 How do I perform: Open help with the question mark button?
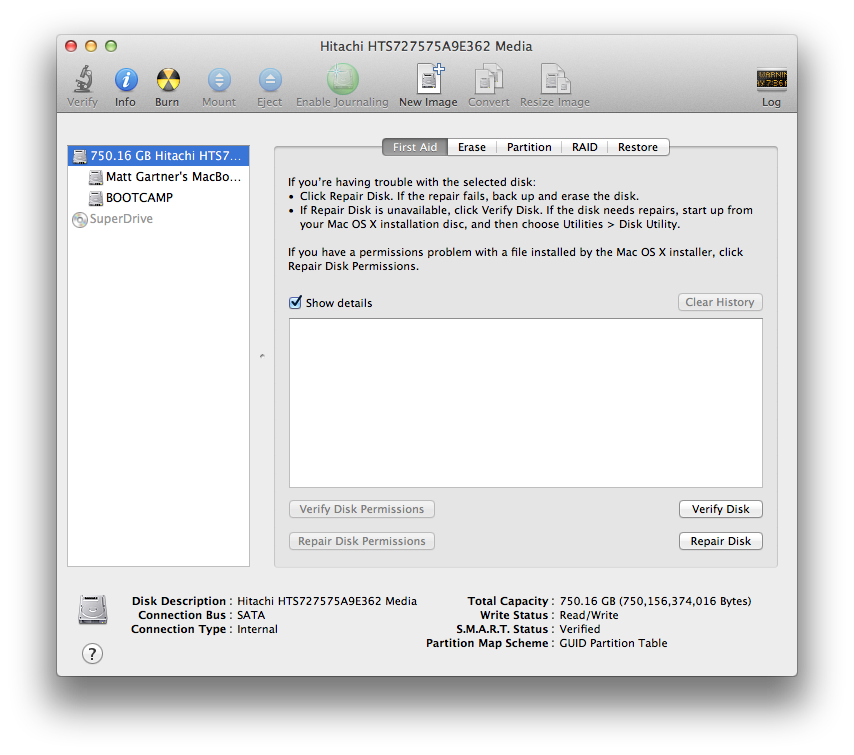click(x=92, y=654)
